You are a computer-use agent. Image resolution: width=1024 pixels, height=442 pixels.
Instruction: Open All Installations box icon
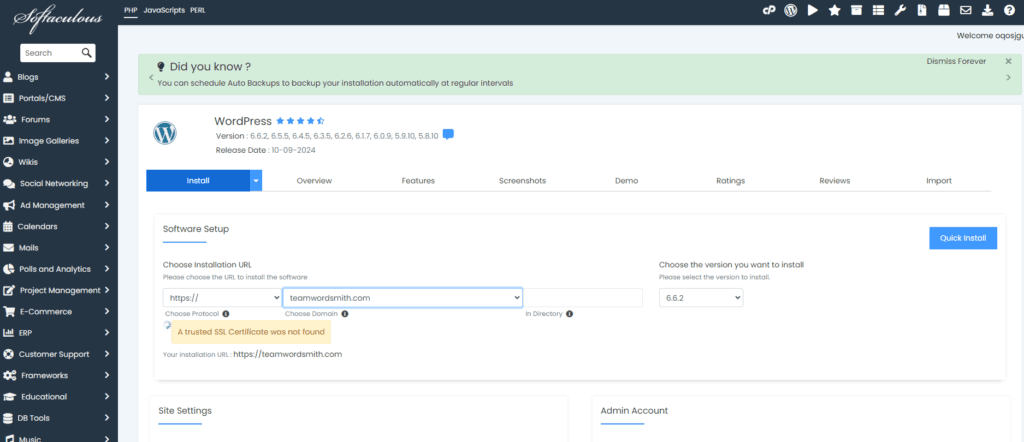856,10
